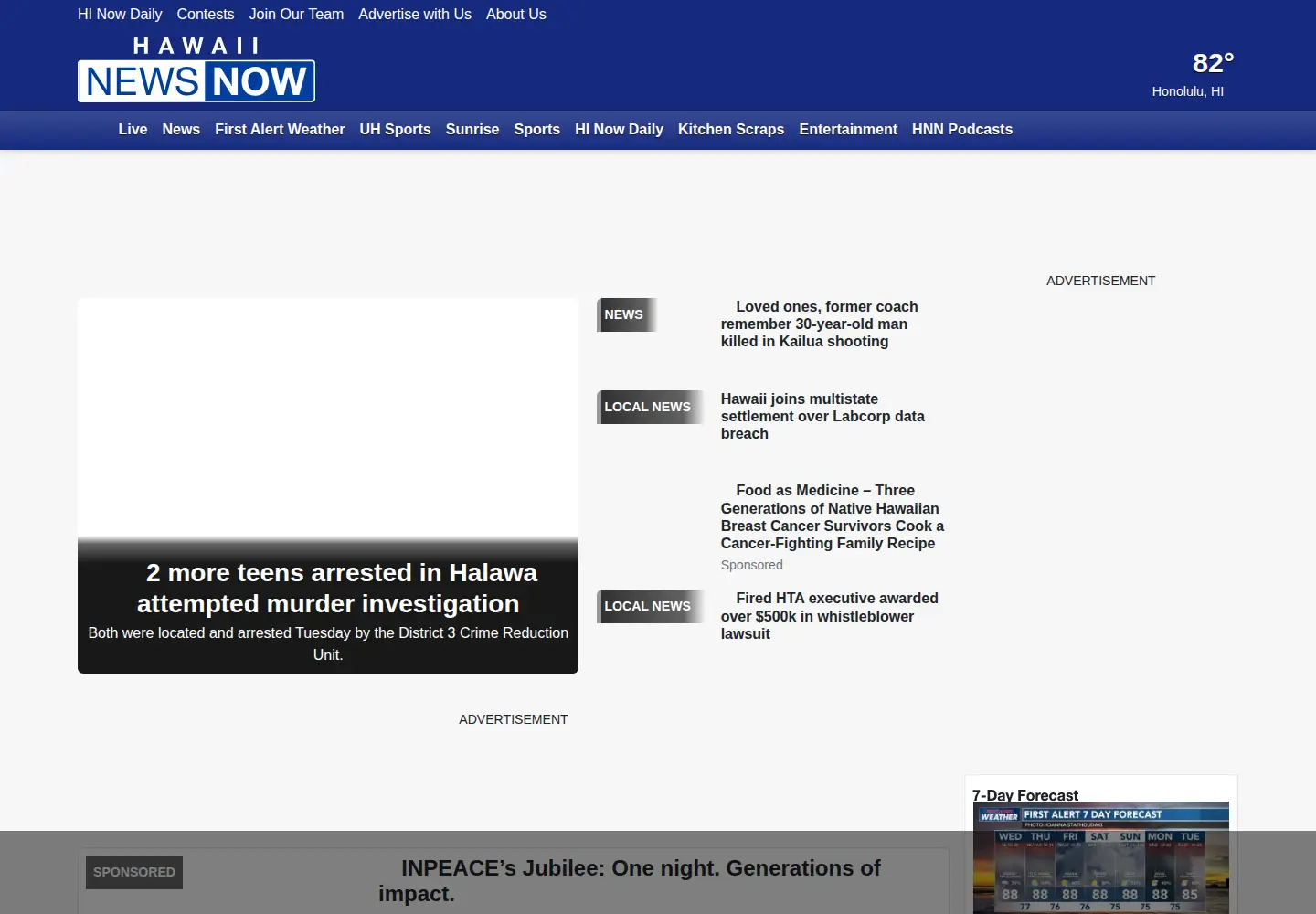Open the Food as Medicine sponsored story

(x=833, y=516)
